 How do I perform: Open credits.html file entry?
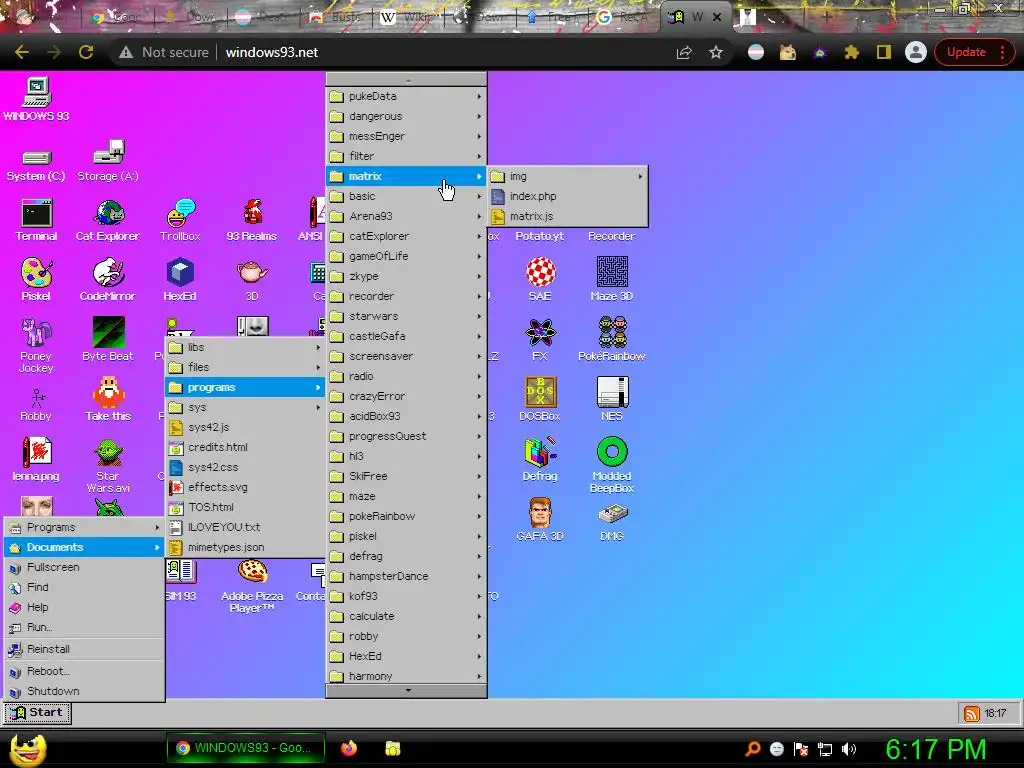coord(245,447)
